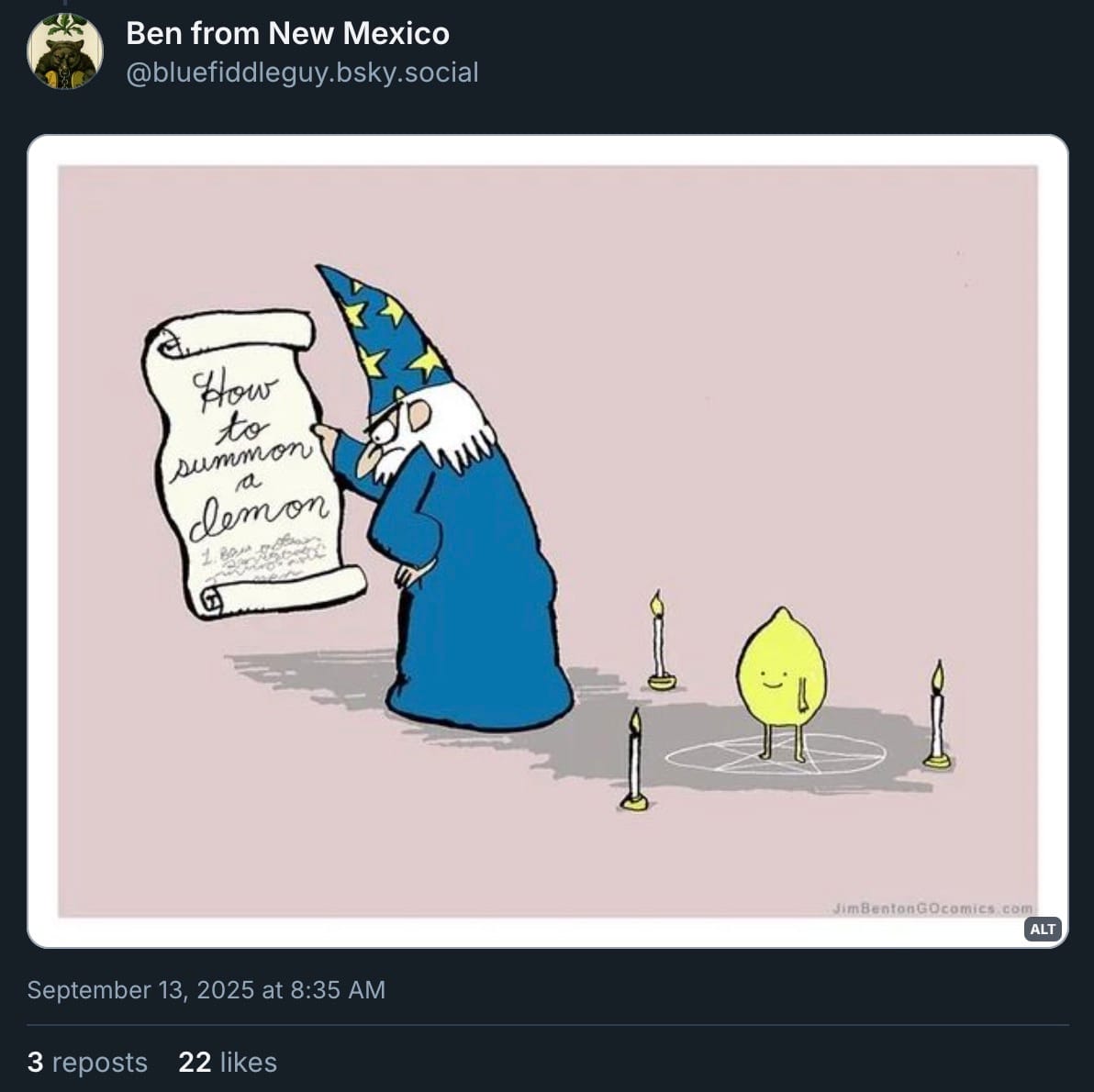View the 22 likes list
This screenshot has height=1092, width=1094.
coord(228,1062)
